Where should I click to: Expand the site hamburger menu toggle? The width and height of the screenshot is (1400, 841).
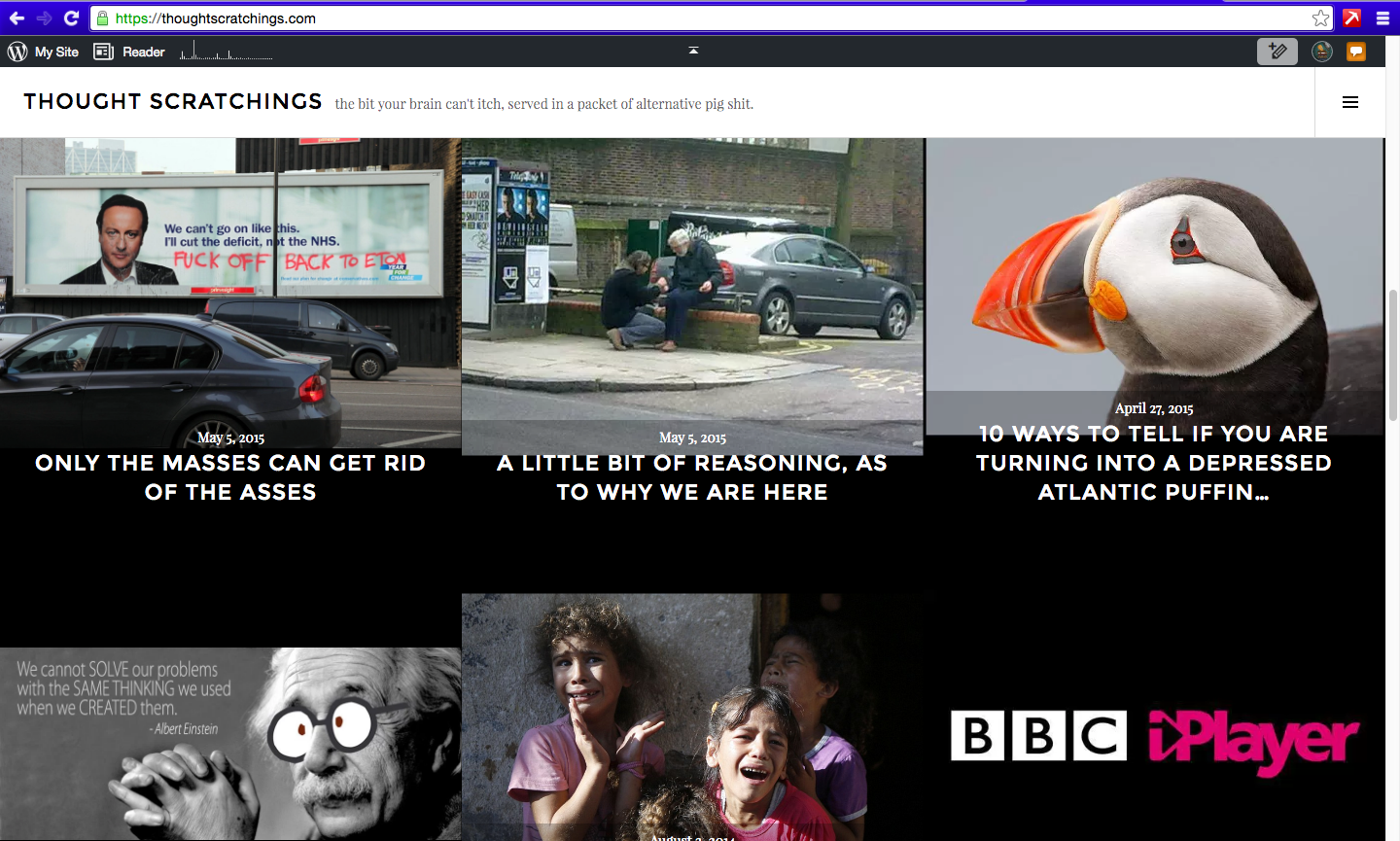(x=1350, y=102)
